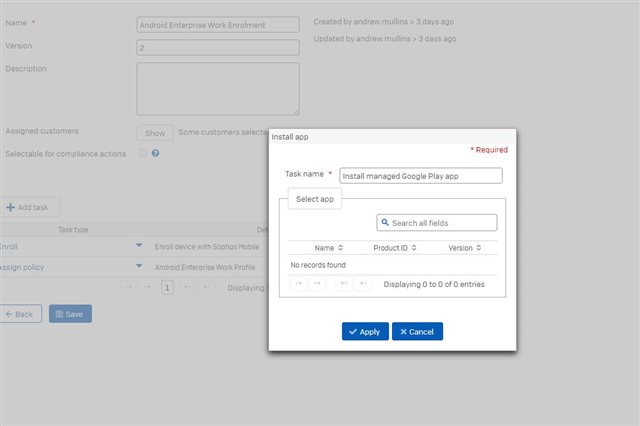Expand dropdown arrow on Assign policy row
This screenshot has width=640, height=426.
tap(139, 267)
